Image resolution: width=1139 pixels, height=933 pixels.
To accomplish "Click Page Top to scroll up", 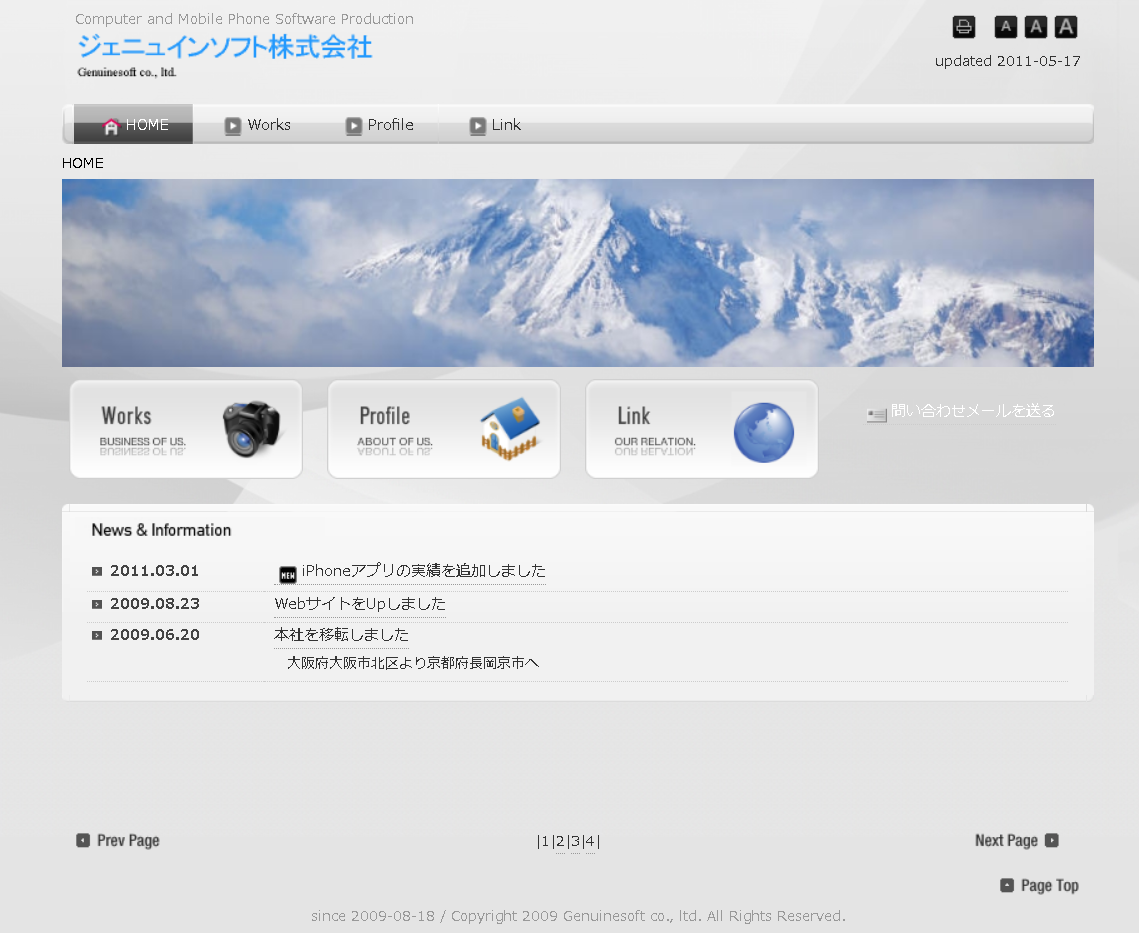I will point(1039,886).
